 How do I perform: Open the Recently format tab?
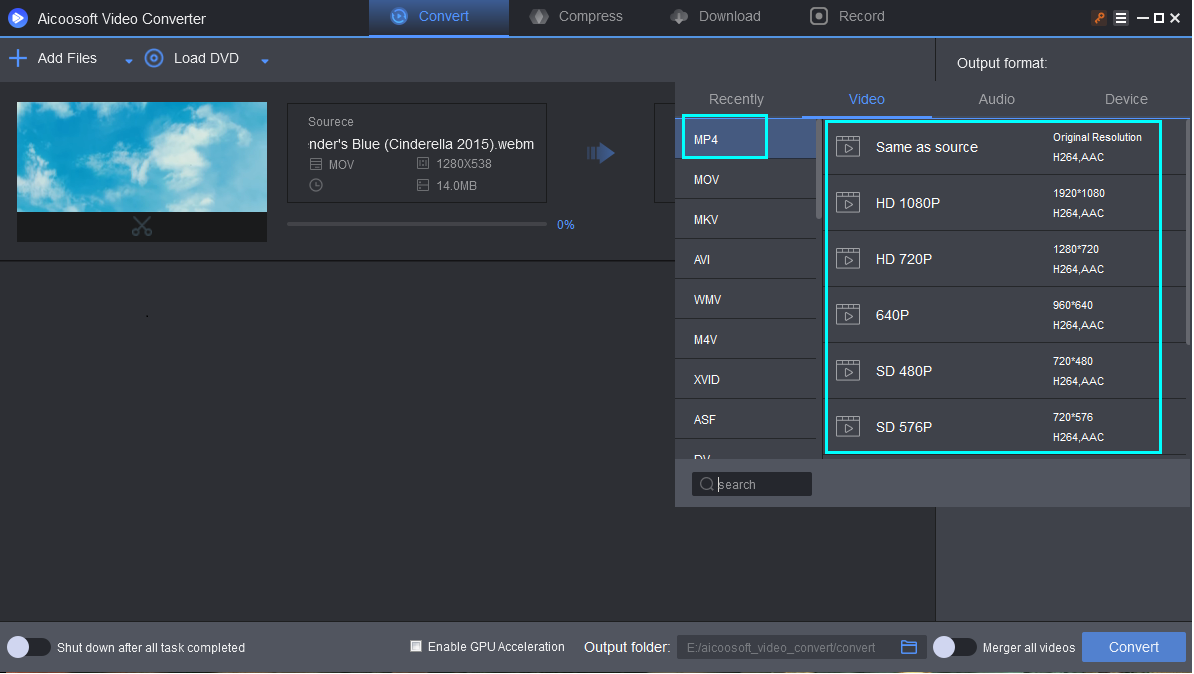736,99
